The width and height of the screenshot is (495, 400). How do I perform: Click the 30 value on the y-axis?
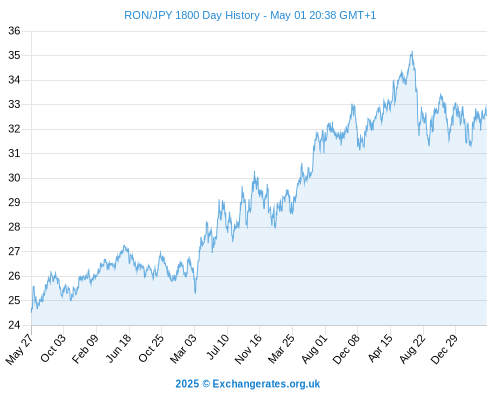[14, 178]
